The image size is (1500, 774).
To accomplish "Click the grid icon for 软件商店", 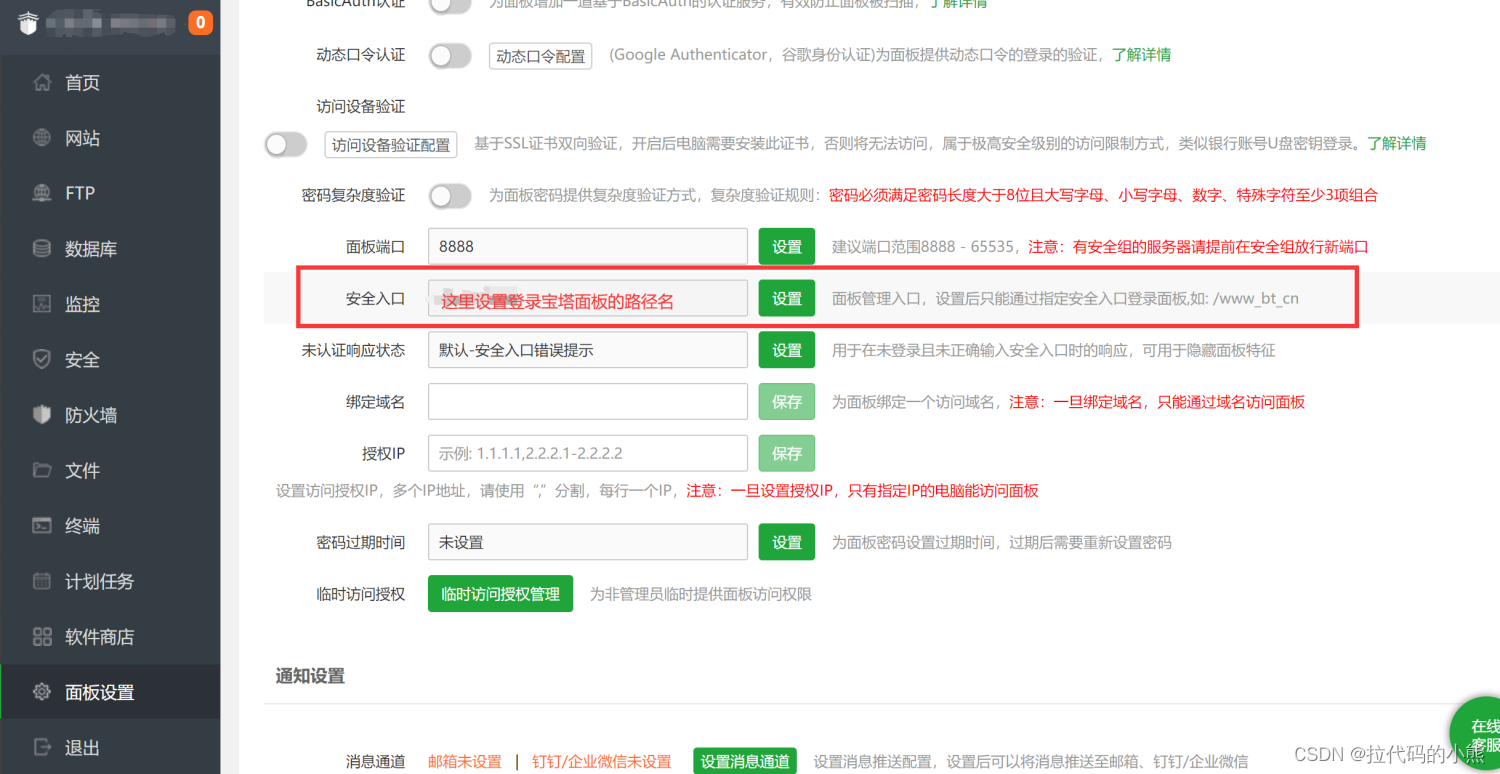I will [x=42, y=636].
